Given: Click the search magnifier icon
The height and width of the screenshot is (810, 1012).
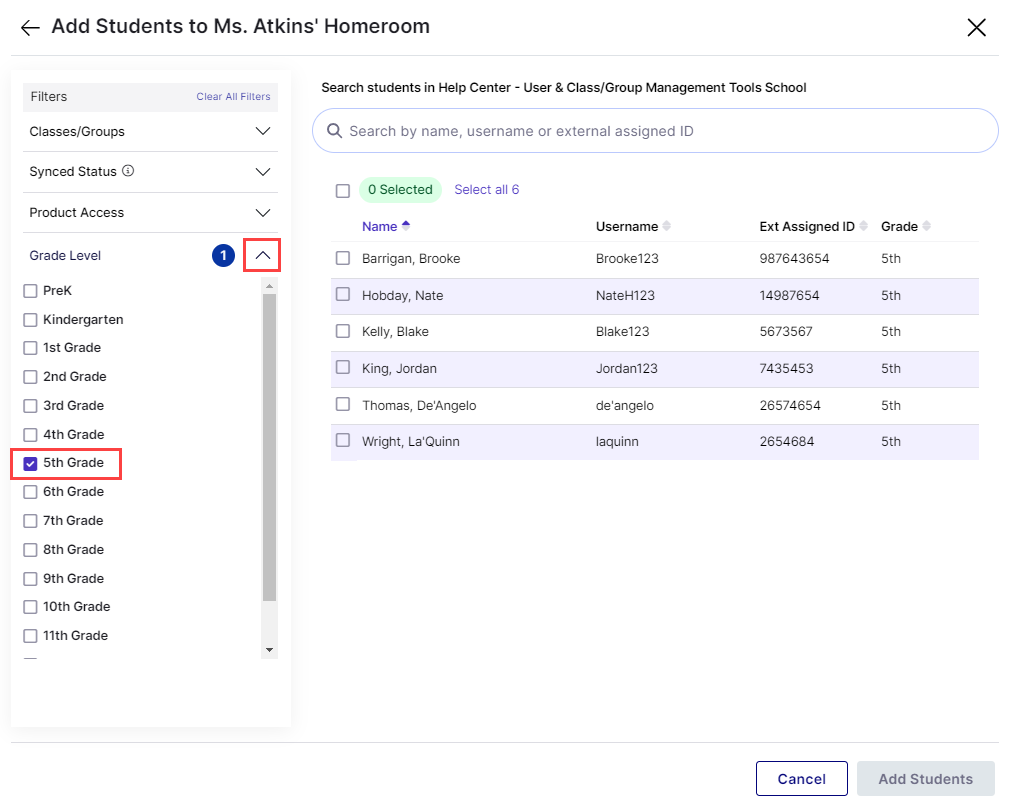Looking at the screenshot, I should click(334, 131).
